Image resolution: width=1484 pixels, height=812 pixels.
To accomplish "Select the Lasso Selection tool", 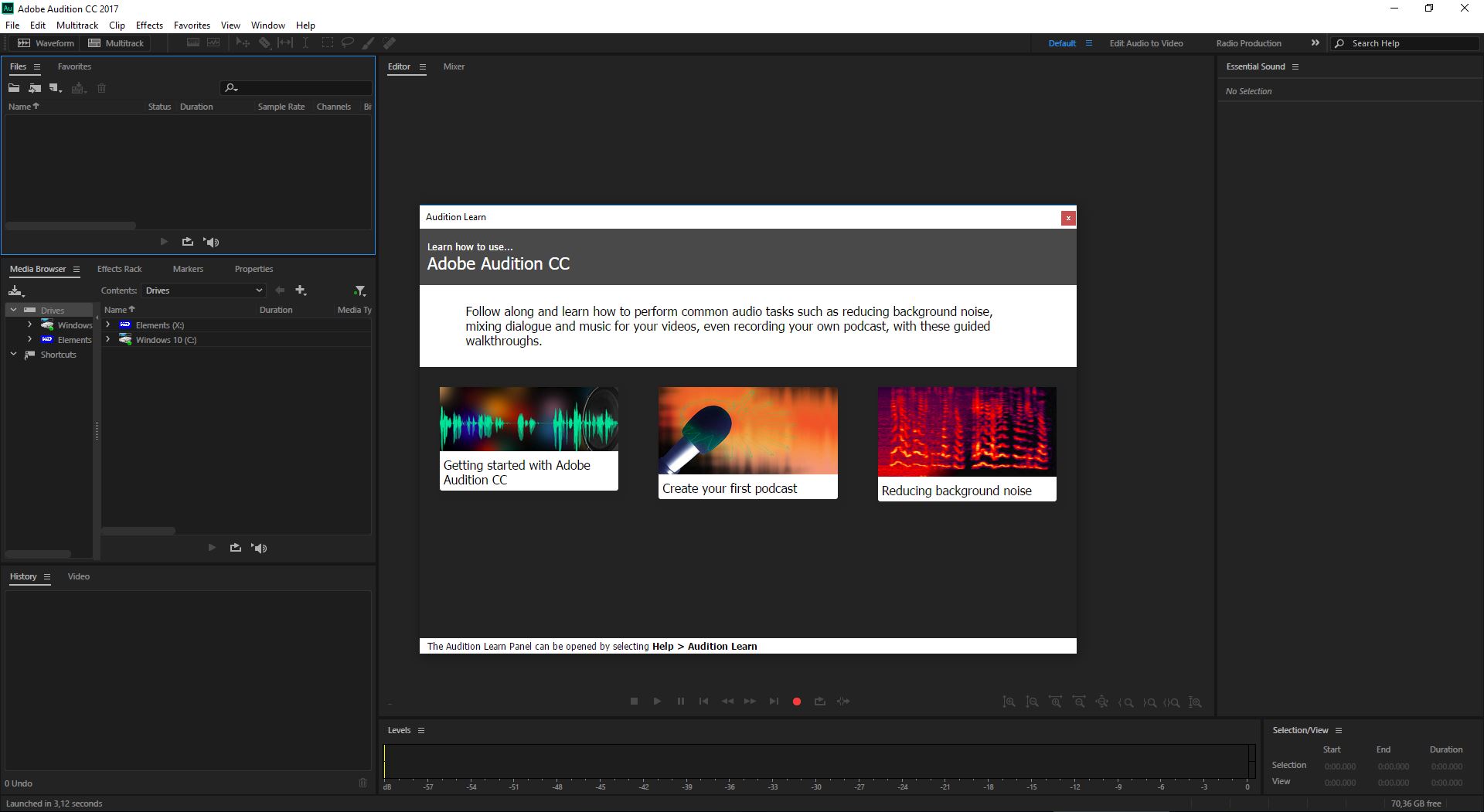I will tap(348, 43).
